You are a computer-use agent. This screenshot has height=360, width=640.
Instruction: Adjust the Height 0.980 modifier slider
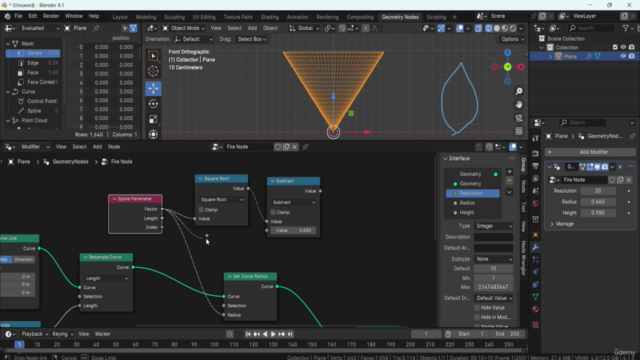tap(598, 213)
